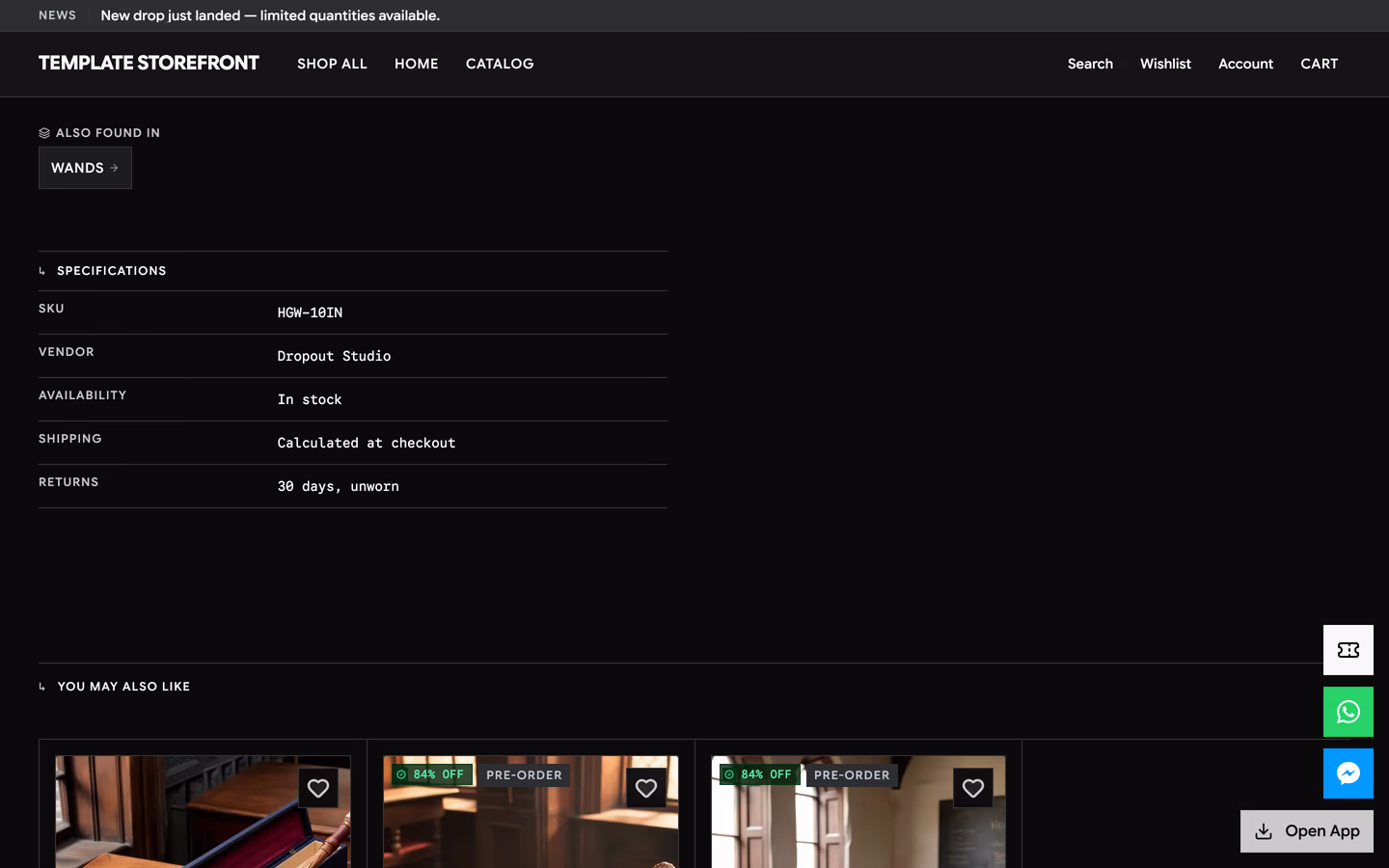
Task: Click the Open App download button
Action: coord(1307,831)
